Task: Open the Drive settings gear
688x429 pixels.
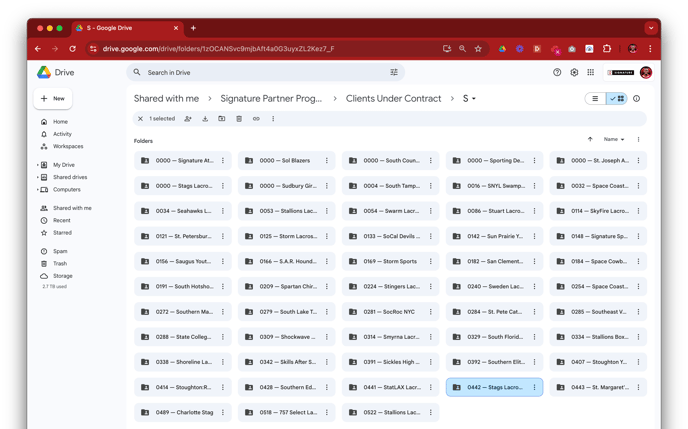Action: pyautogui.click(x=574, y=72)
